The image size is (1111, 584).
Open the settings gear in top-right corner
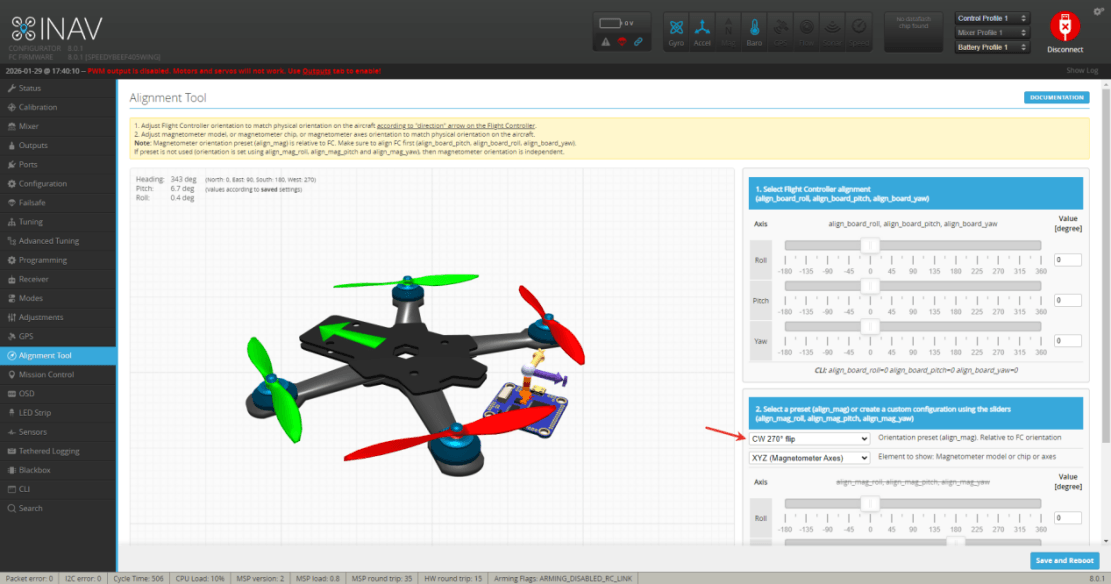coord(1099,10)
